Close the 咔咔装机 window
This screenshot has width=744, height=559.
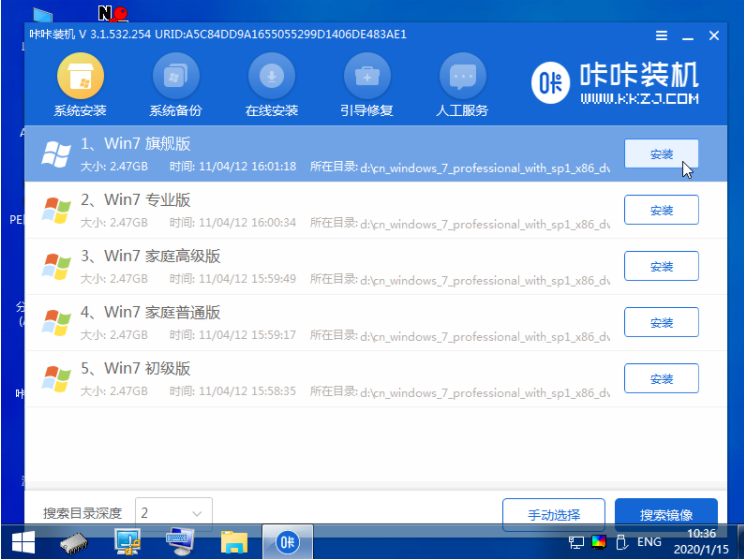714,36
